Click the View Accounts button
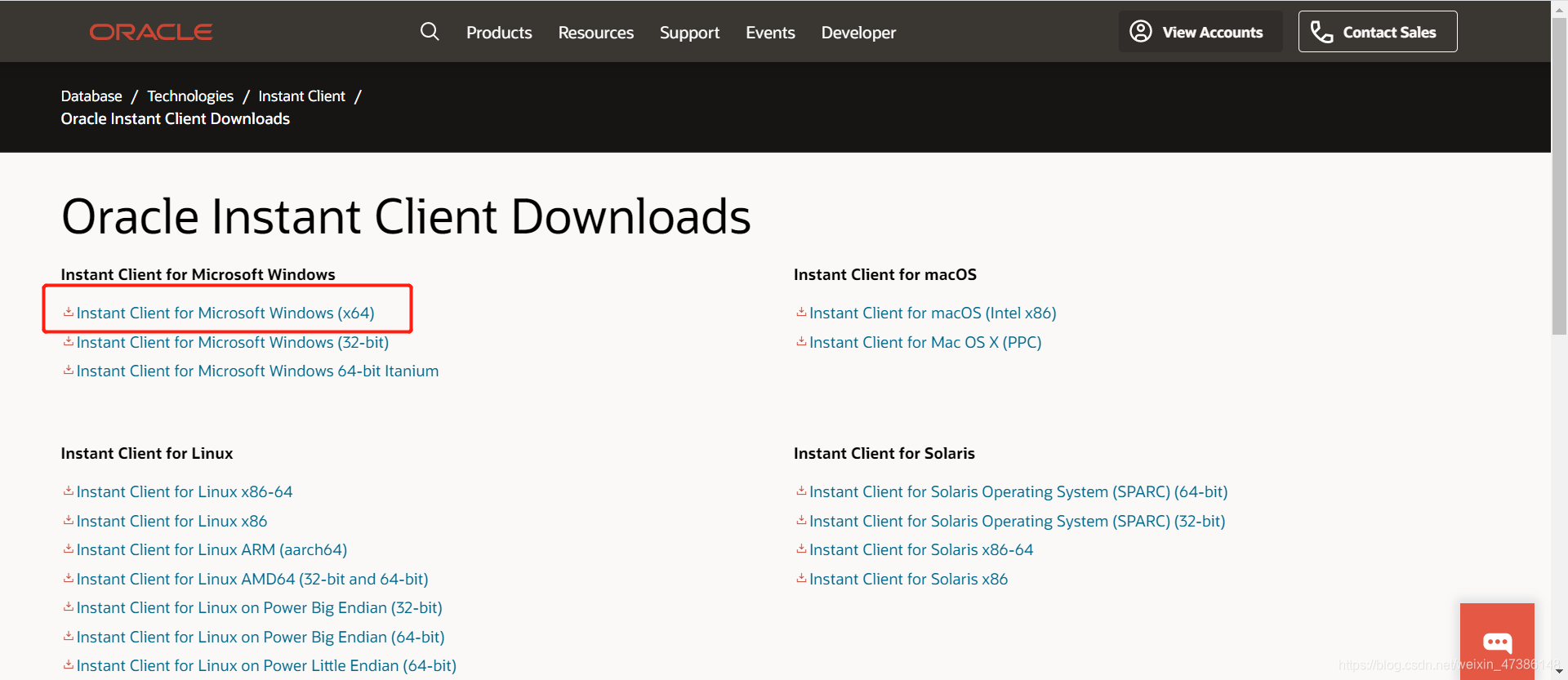This screenshot has width=1568, height=680. coord(1200,32)
